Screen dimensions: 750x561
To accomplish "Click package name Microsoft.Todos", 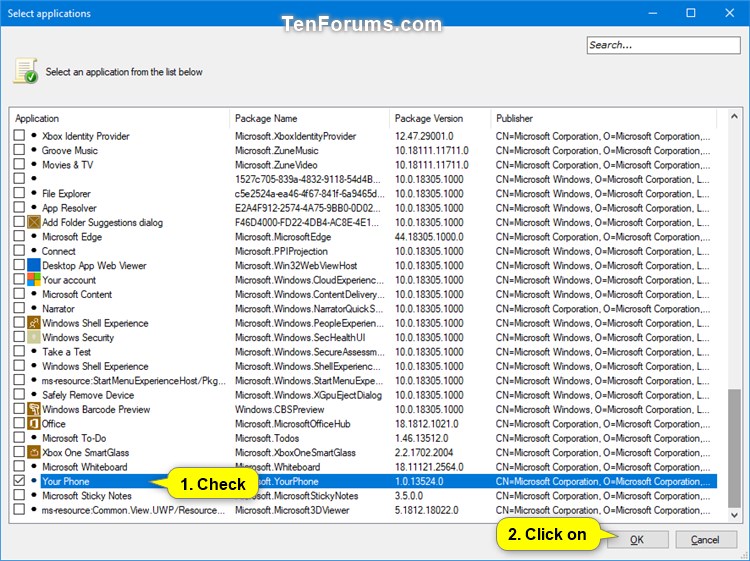I will point(267,438).
